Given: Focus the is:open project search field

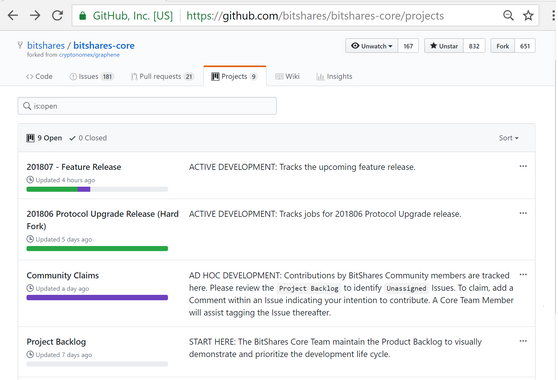Looking at the screenshot, I should point(147,106).
